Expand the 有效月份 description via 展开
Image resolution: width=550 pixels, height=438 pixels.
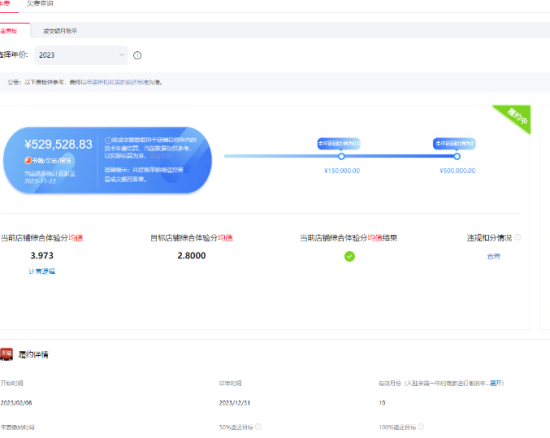coord(495,383)
